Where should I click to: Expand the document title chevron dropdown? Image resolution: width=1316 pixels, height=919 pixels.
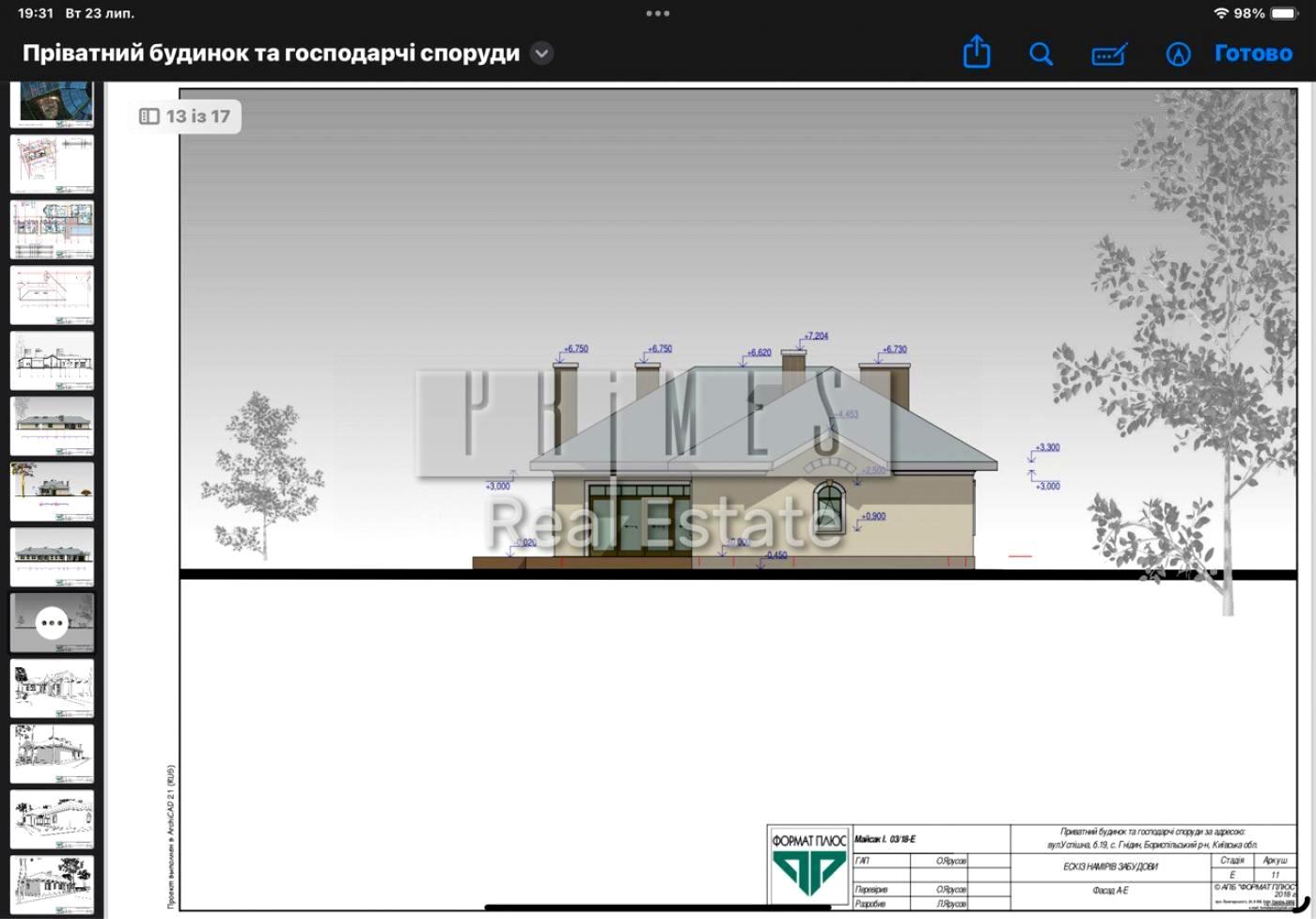click(x=541, y=54)
